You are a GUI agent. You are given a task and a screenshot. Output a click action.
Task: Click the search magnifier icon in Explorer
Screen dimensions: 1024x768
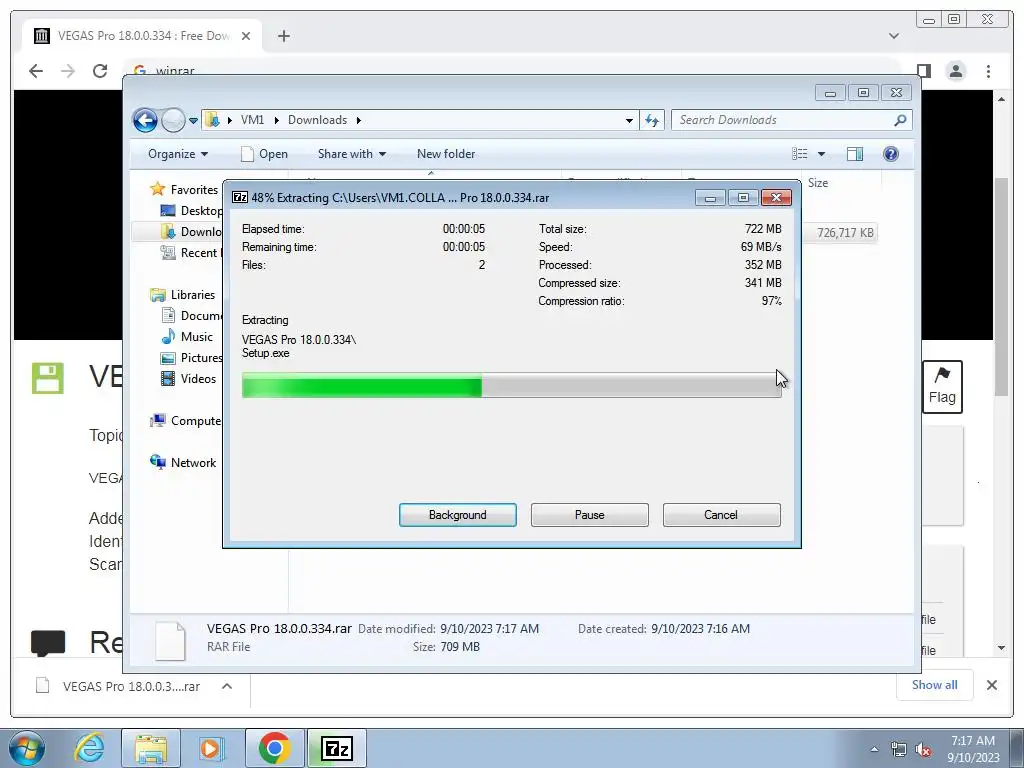(900, 120)
